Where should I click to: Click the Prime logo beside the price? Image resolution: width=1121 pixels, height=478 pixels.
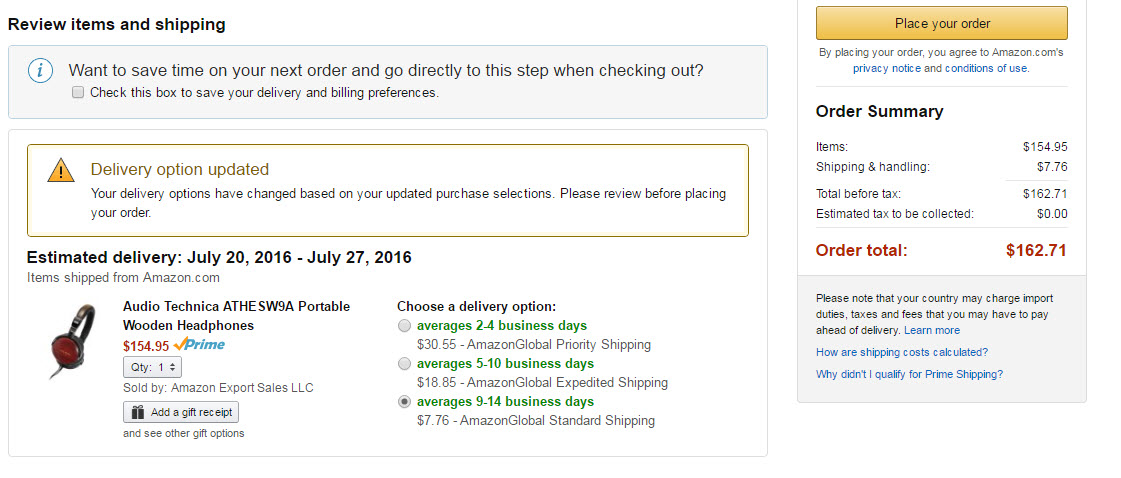click(199, 345)
